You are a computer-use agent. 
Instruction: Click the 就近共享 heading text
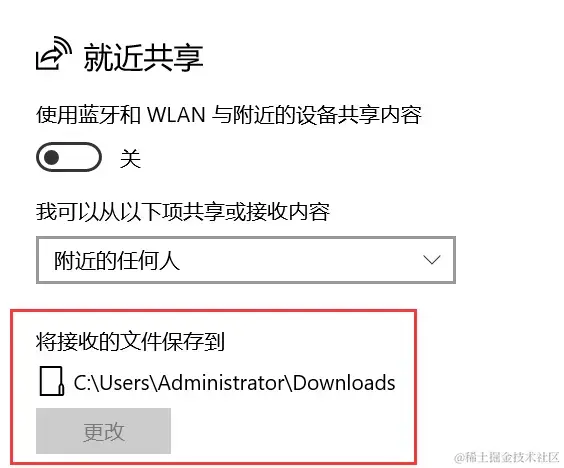pyautogui.click(x=144, y=58)
